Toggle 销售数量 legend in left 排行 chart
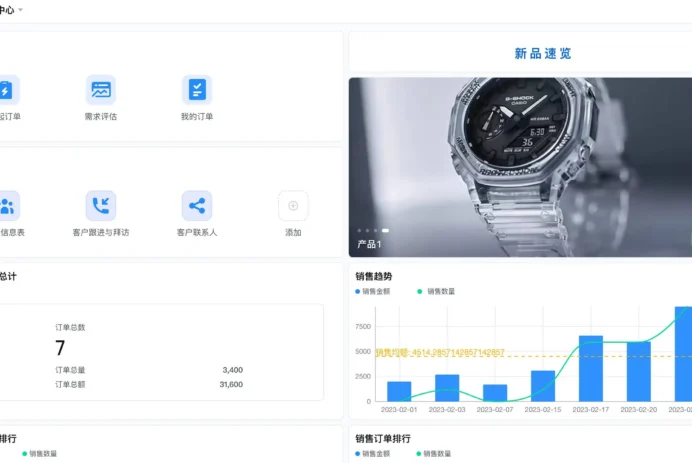This screenshot has height=463, width=692. pos(39,453)
